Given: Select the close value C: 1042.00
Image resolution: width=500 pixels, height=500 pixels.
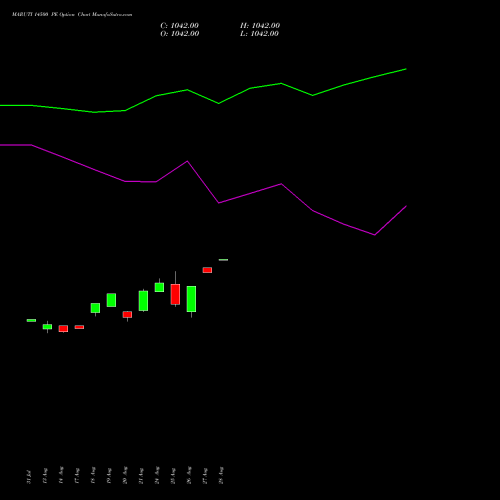Looking at the screenshot, I should [179, 26].
